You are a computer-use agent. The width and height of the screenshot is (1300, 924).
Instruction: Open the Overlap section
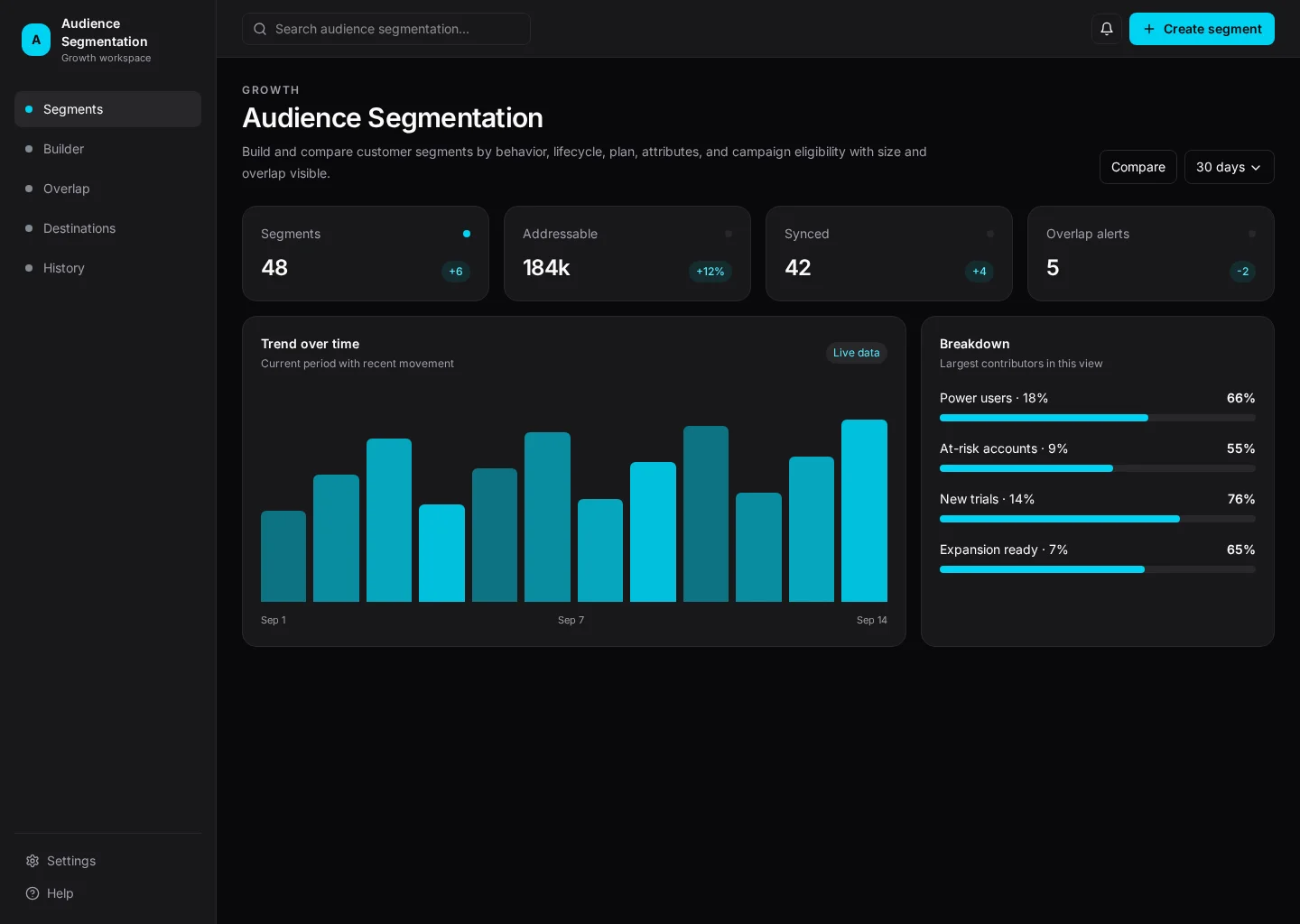pyautogui.click(x=107, y=189)
